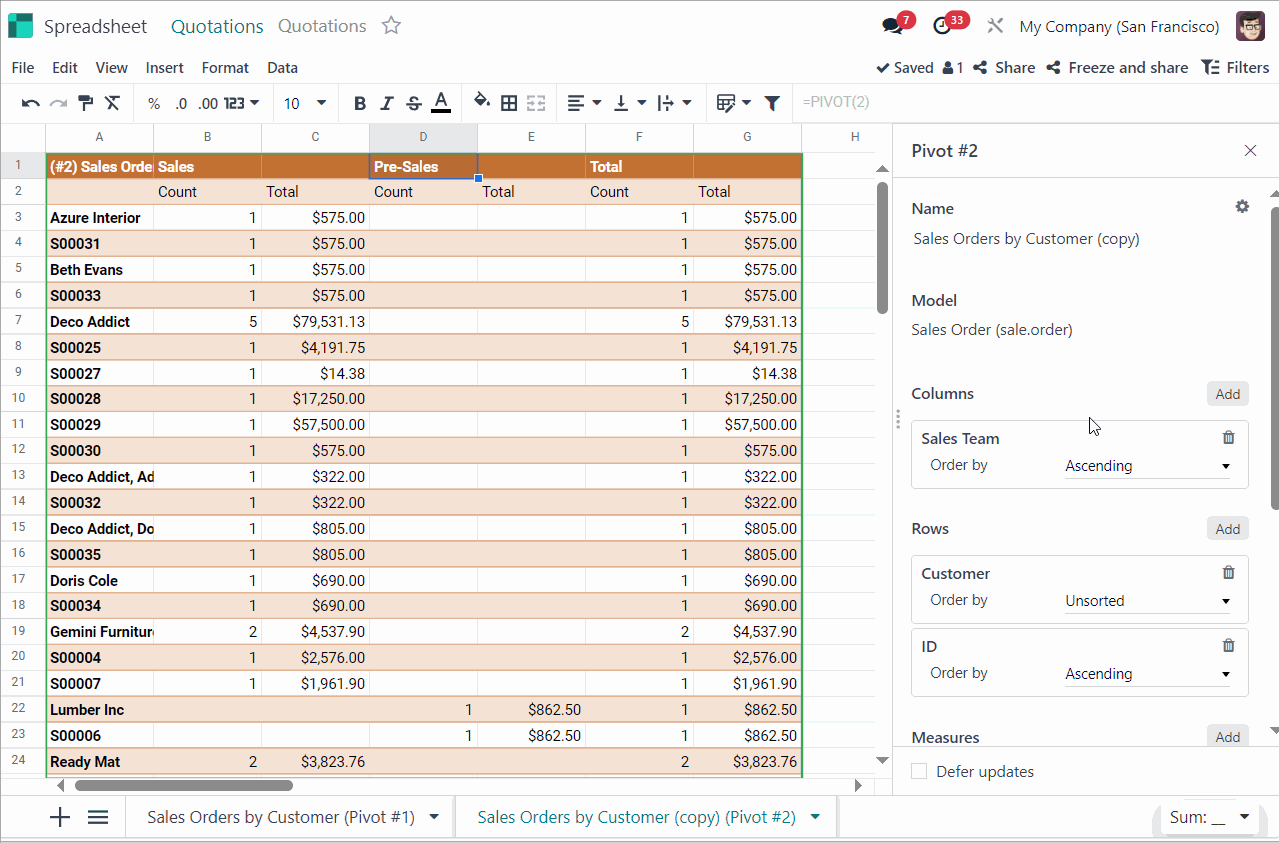The width and height of the screenshot is (1279, 843).
Task: Star the Quotations spreadsheet as favorite
Action: pyautogui.click(x=391, y=26)
